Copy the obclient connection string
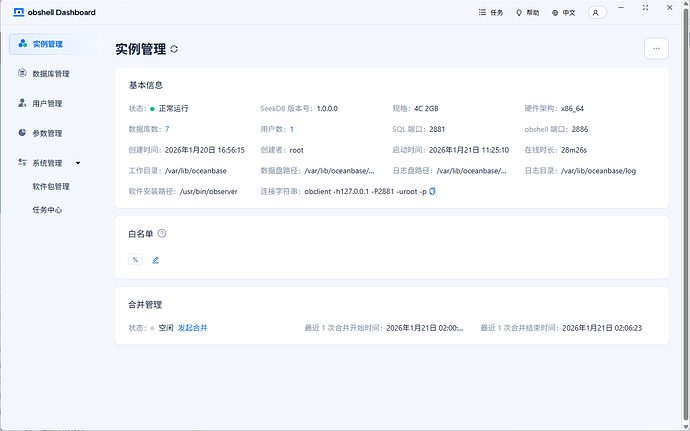 [x=432, y=191]
